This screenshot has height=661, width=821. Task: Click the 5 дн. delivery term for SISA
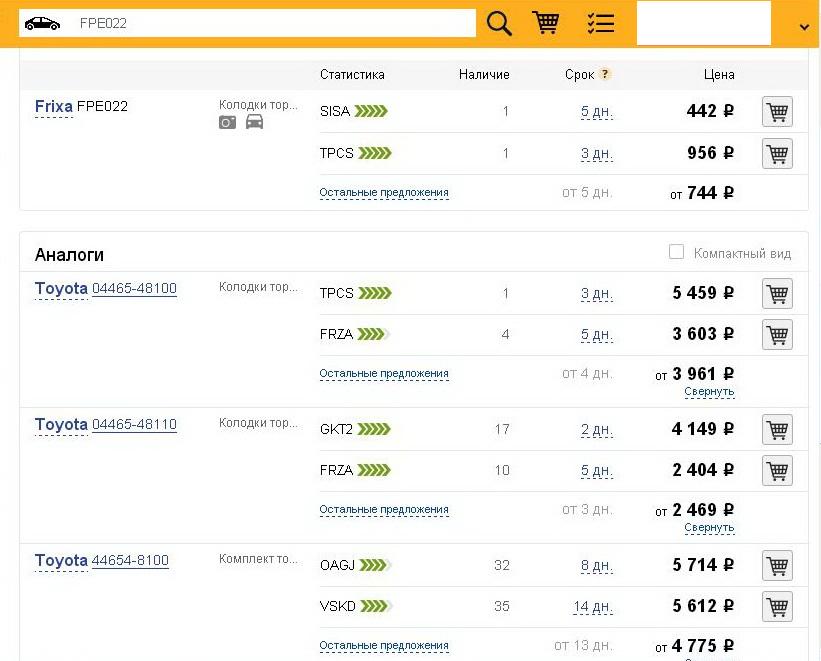point(596,112)
